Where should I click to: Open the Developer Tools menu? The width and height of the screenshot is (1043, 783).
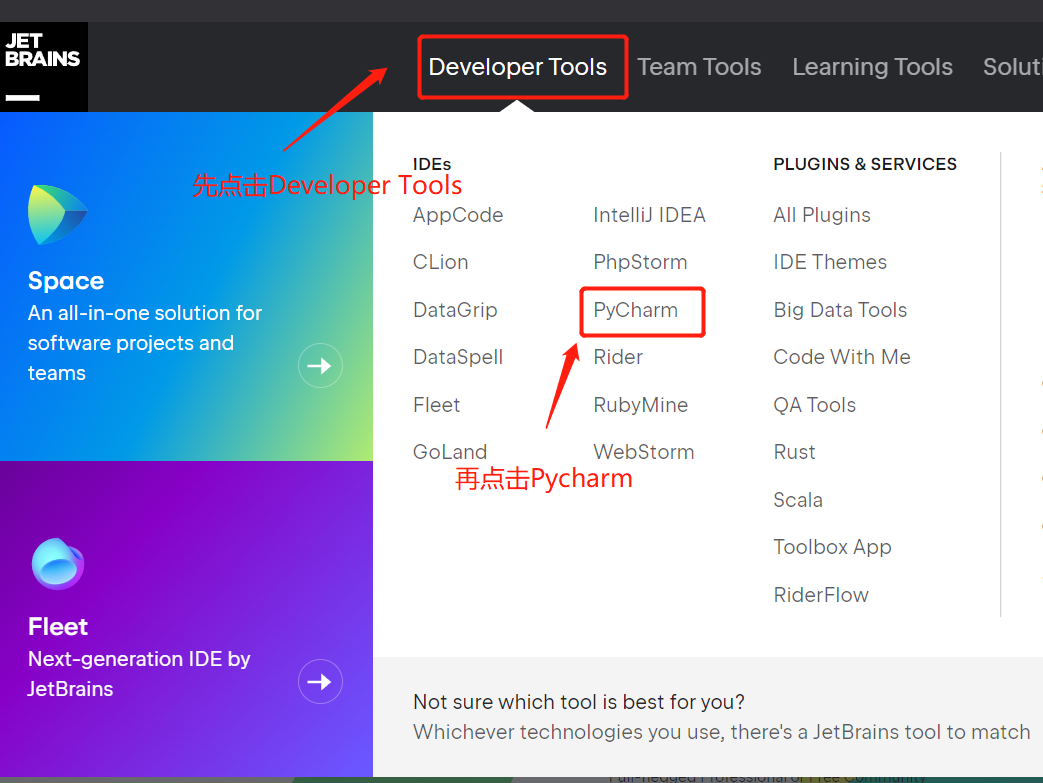click(x=518, y=67)
